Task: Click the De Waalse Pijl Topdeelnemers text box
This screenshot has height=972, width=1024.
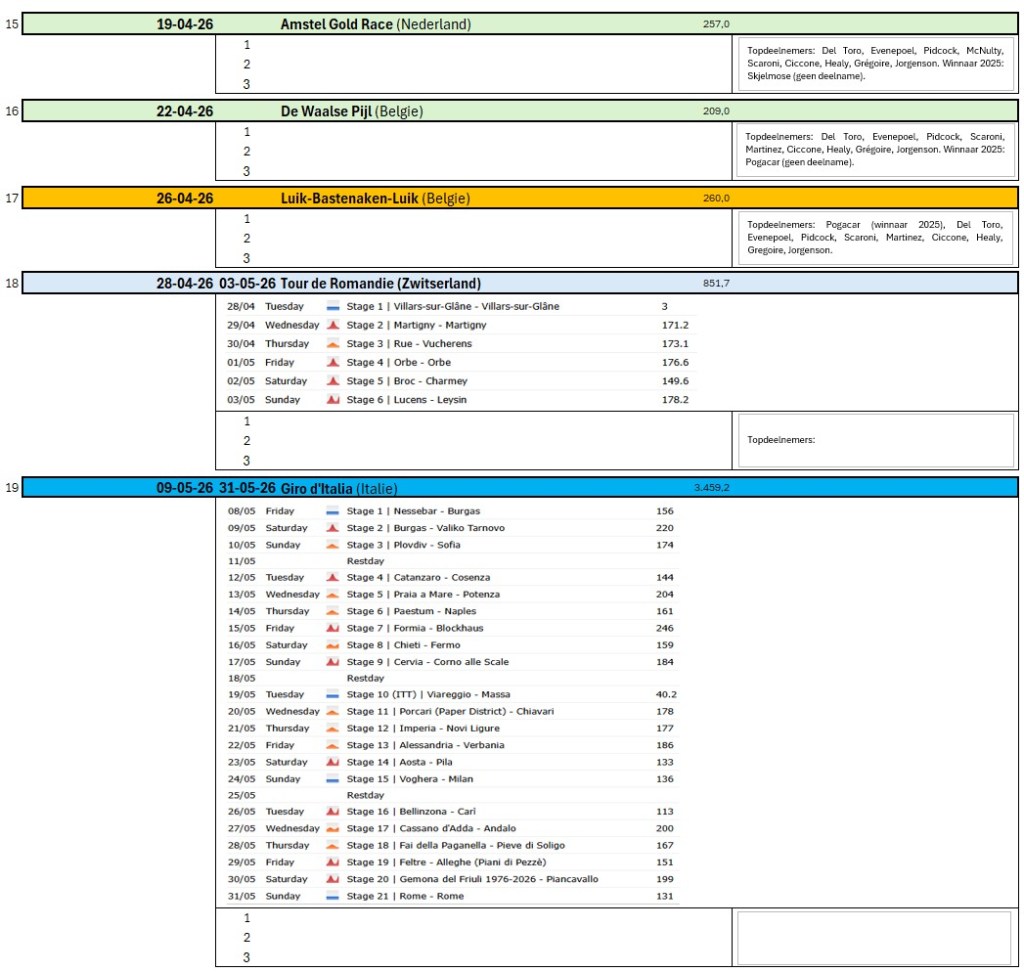Action: 874,149
